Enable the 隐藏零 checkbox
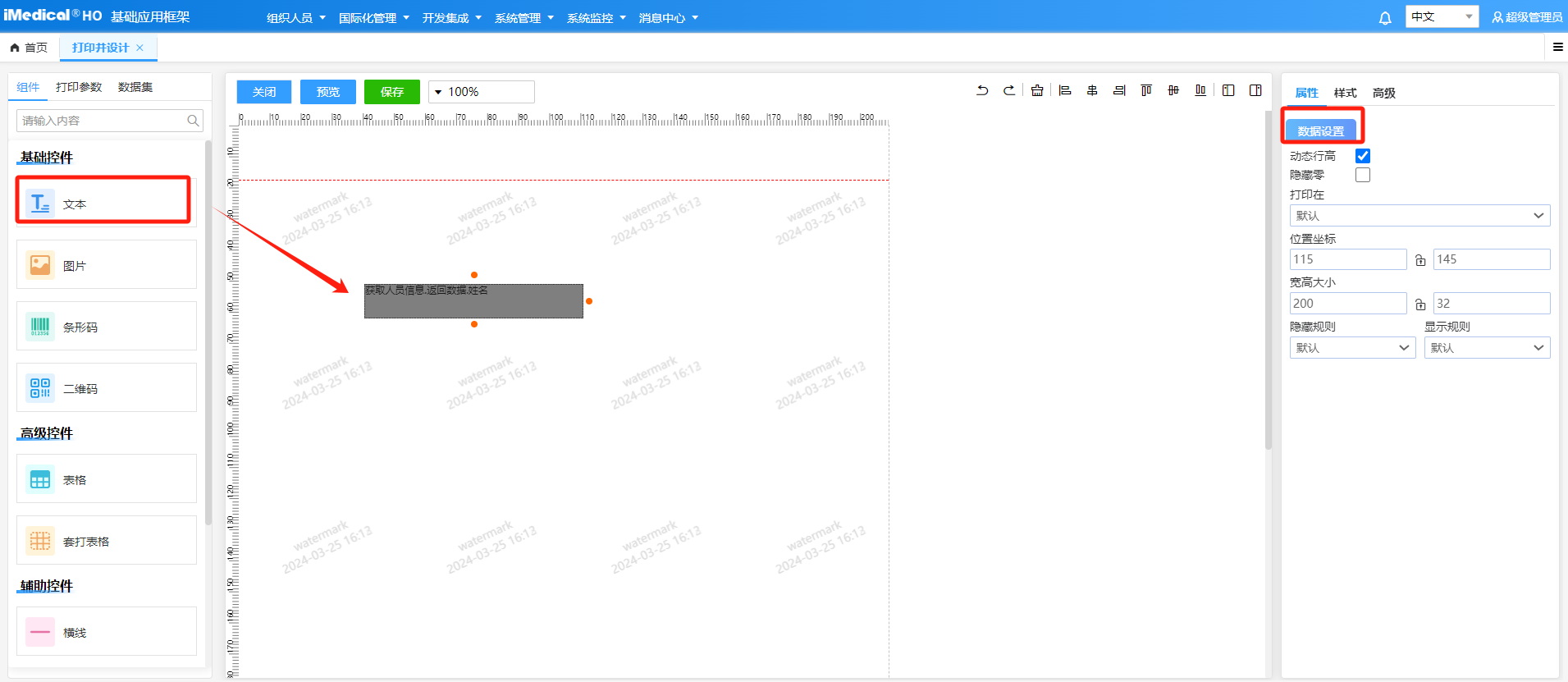Viewport: 1568px width, 682px height. (x=1363, y=175)
